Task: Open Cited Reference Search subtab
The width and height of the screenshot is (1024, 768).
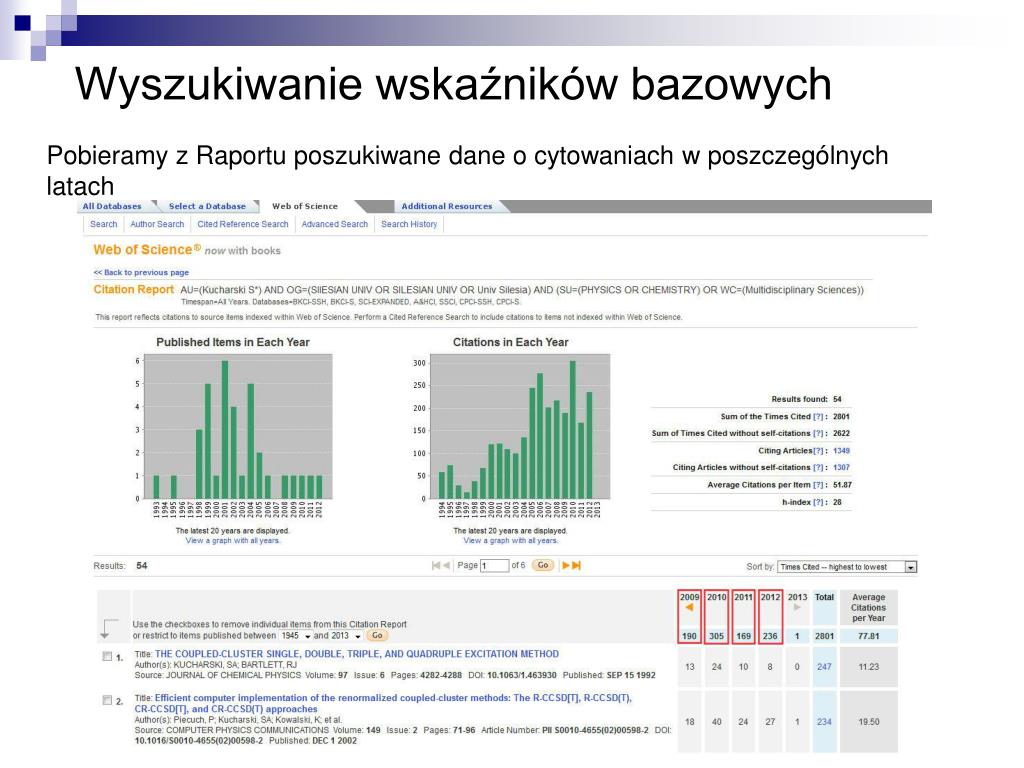Action: (x=243, y=224)
